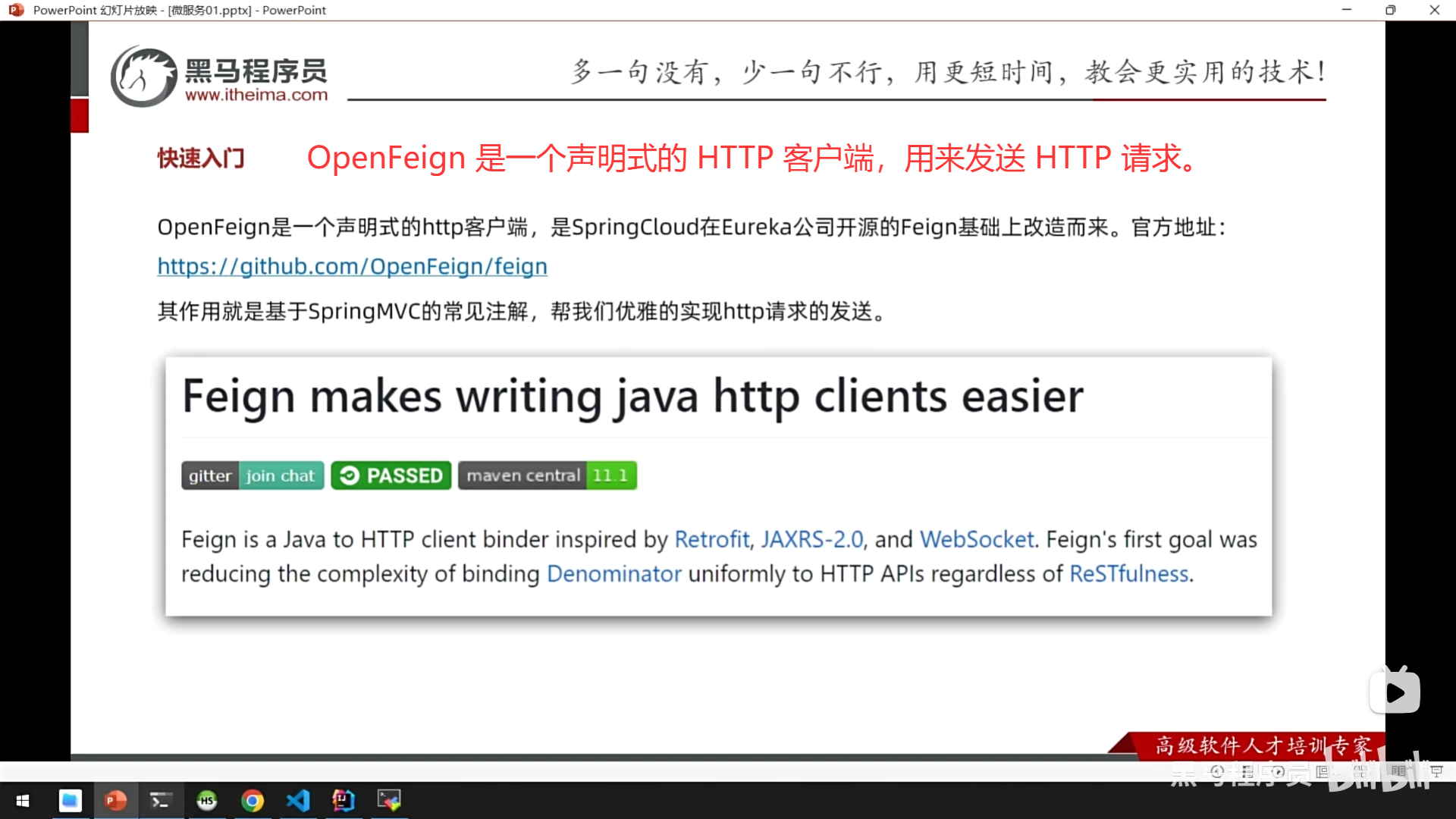Advance to next slide arrow
Screen dimensions: 1456x819
click(x=1278, y=771)
